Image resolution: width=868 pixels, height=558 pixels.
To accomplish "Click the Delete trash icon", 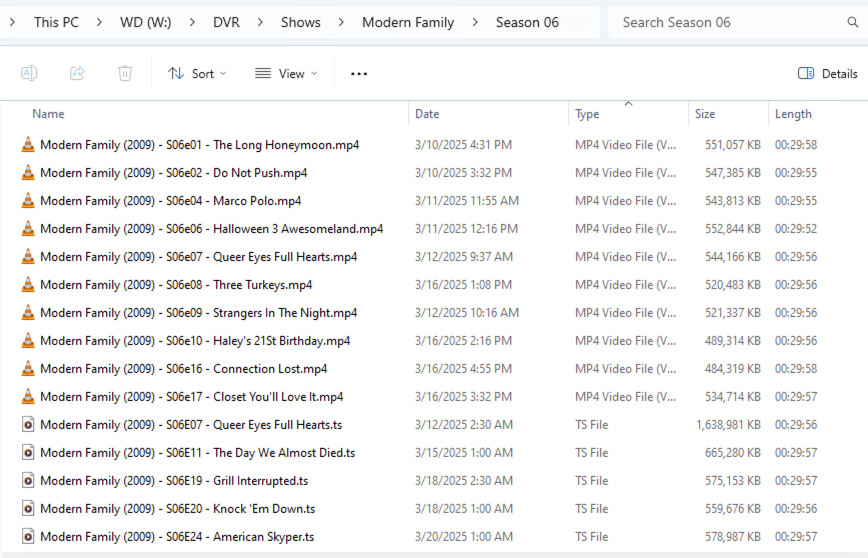I will pyautogui.click(x=125, y=73).
